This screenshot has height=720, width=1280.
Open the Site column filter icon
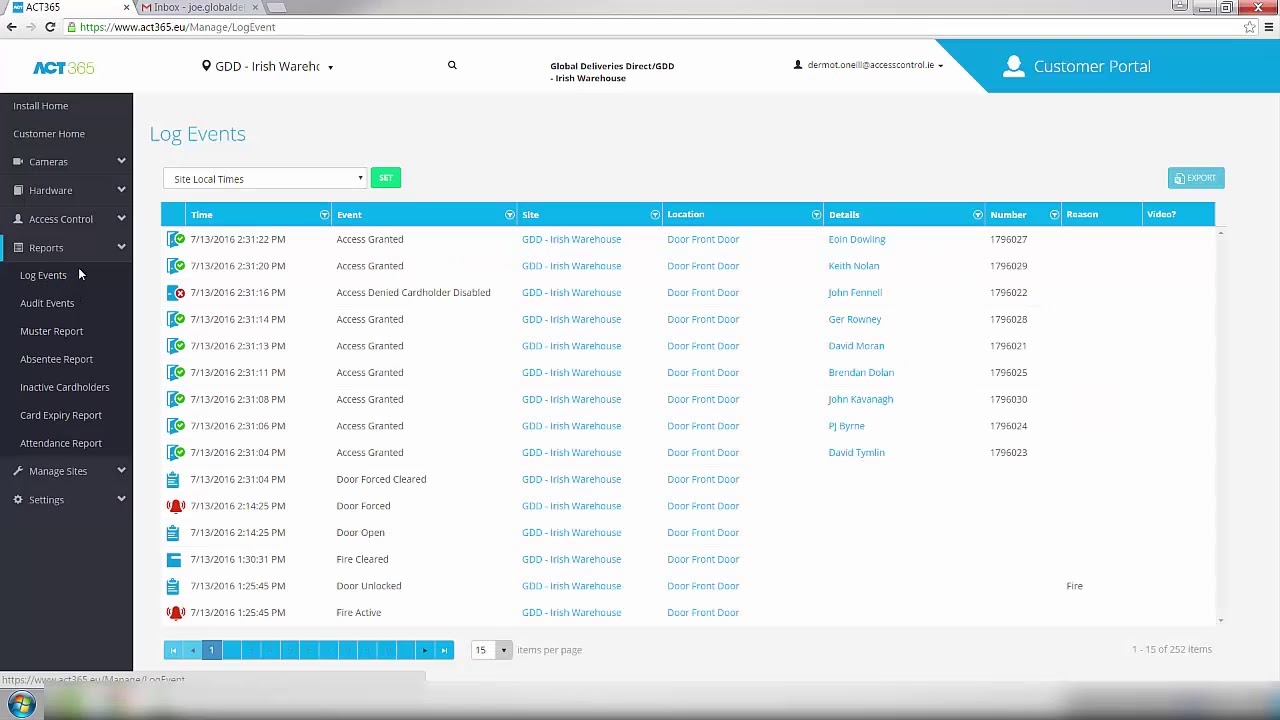pos(655,215)
